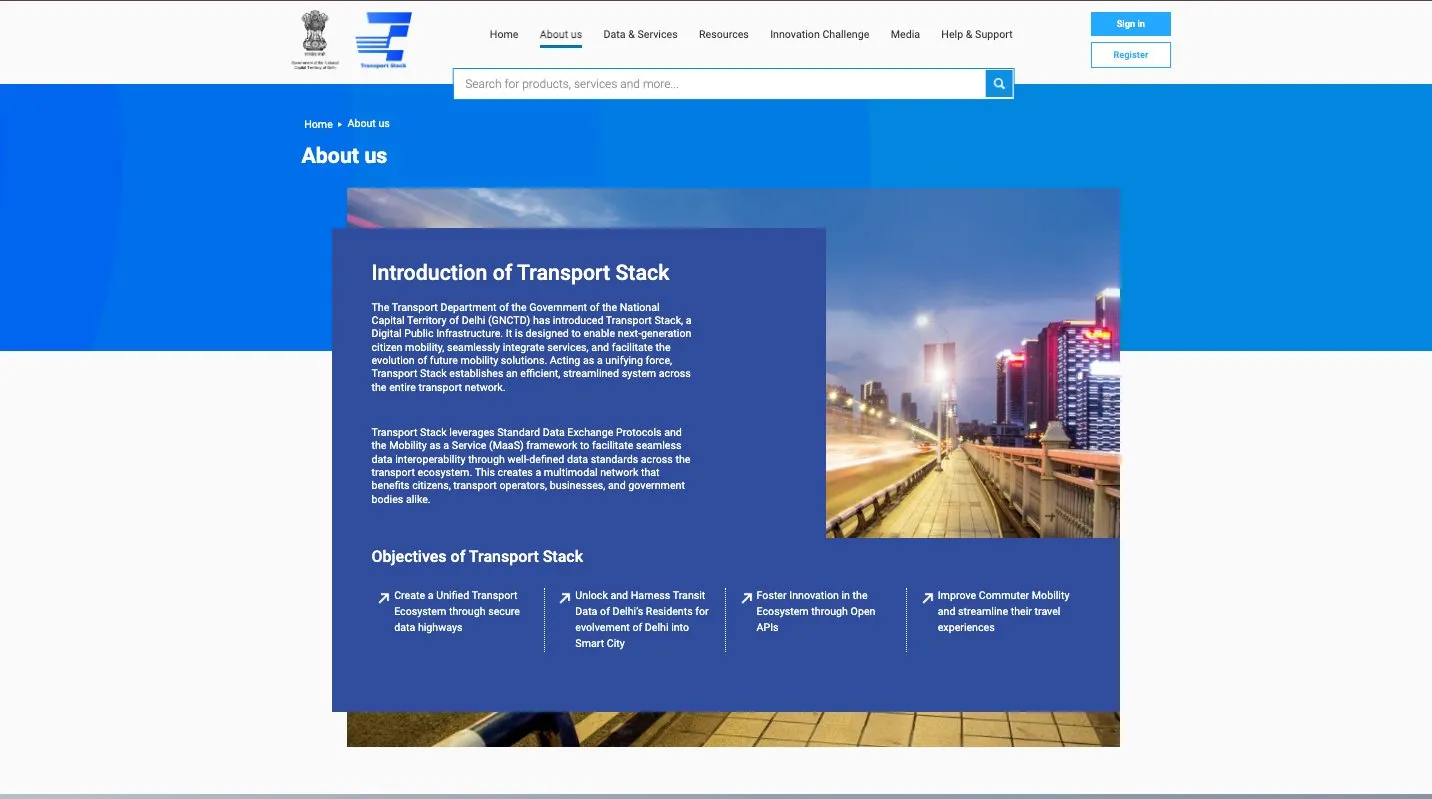Click paragraph starting Transport Stack leverages Standard Data
This screenshot has width=1432, height=799.
(531, 466)
